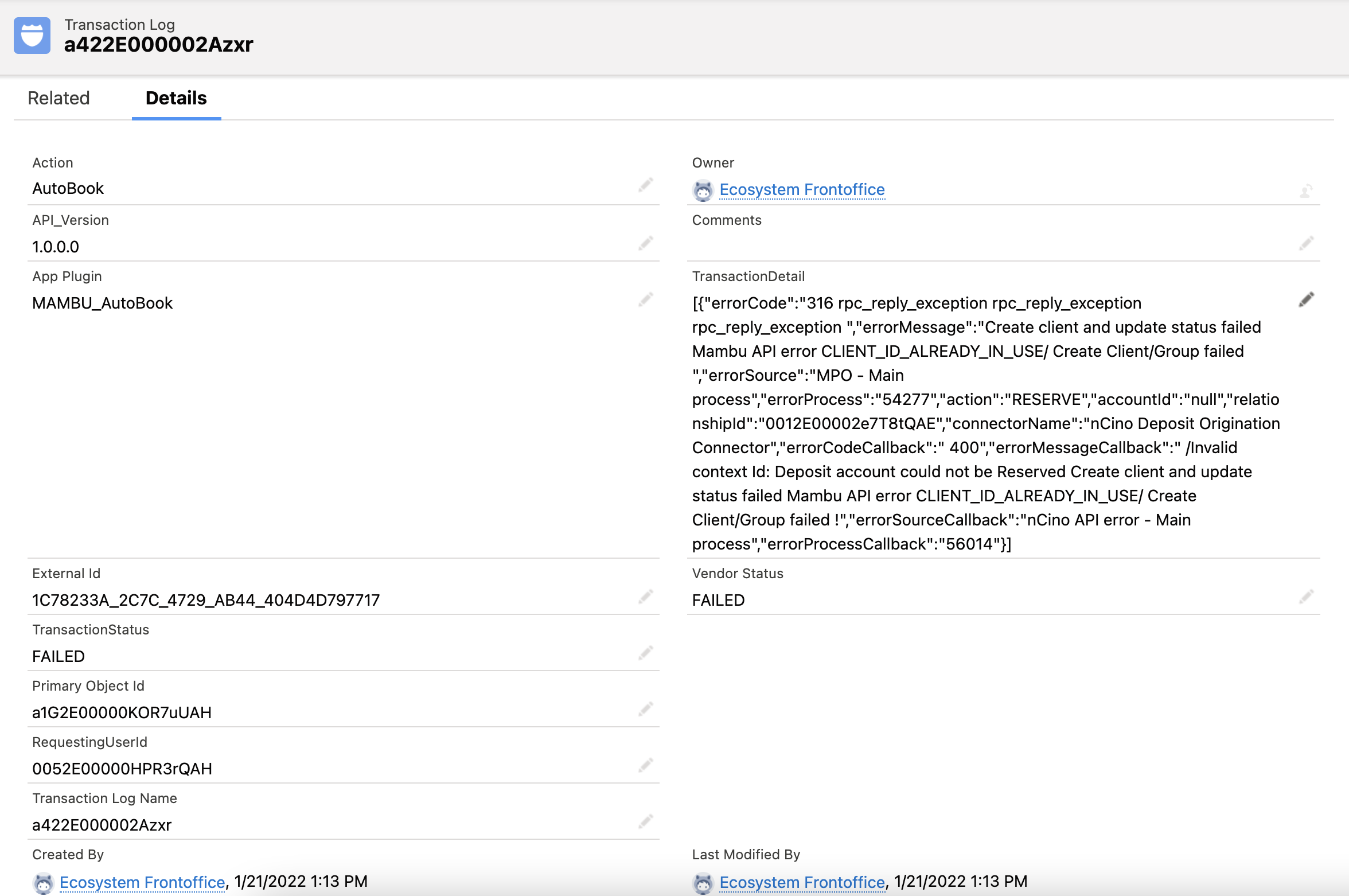Switch to the Related tab
1349x896 pixels.
tap(59, 98)
